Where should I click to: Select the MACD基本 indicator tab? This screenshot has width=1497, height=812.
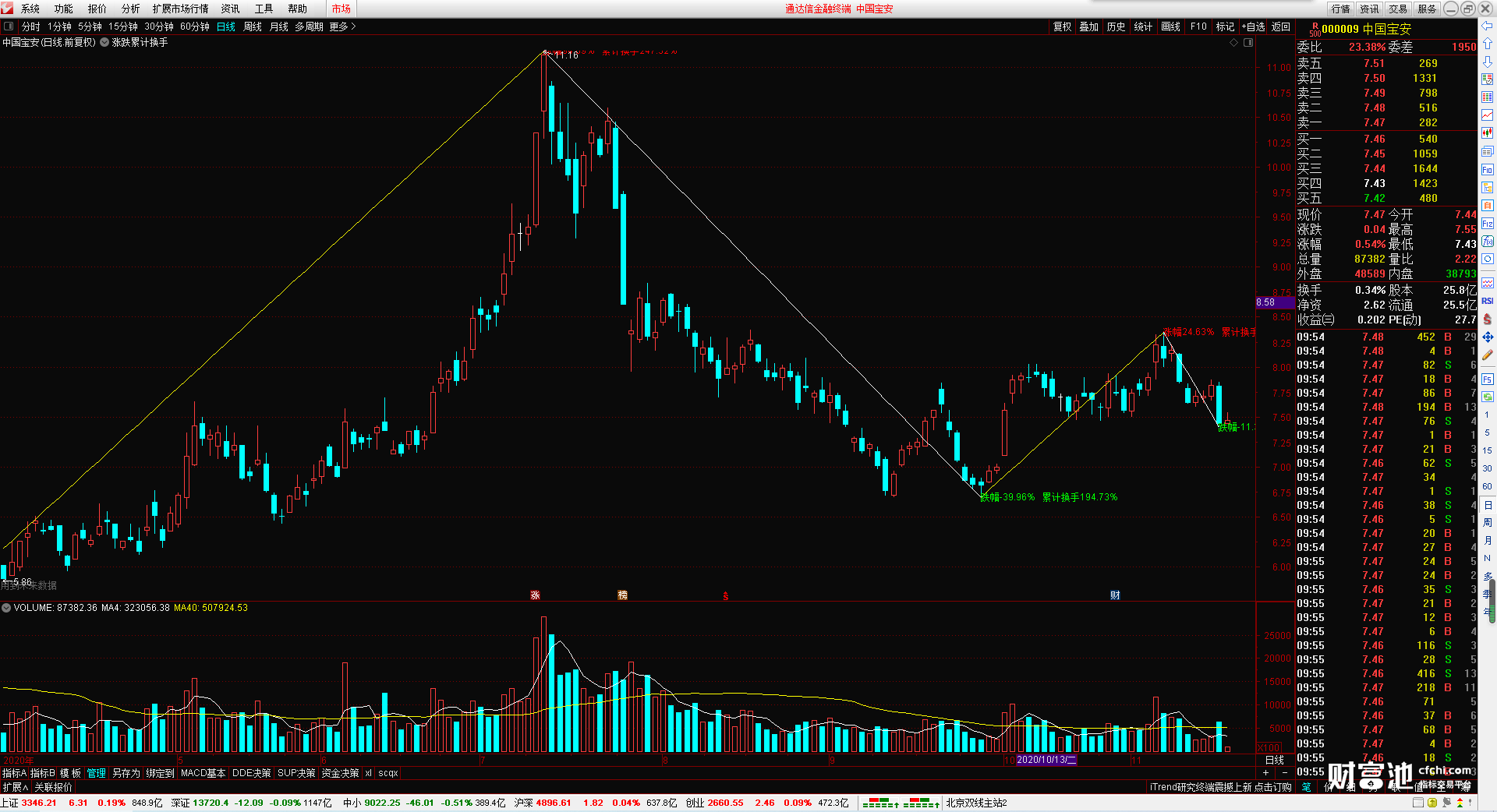203,773
